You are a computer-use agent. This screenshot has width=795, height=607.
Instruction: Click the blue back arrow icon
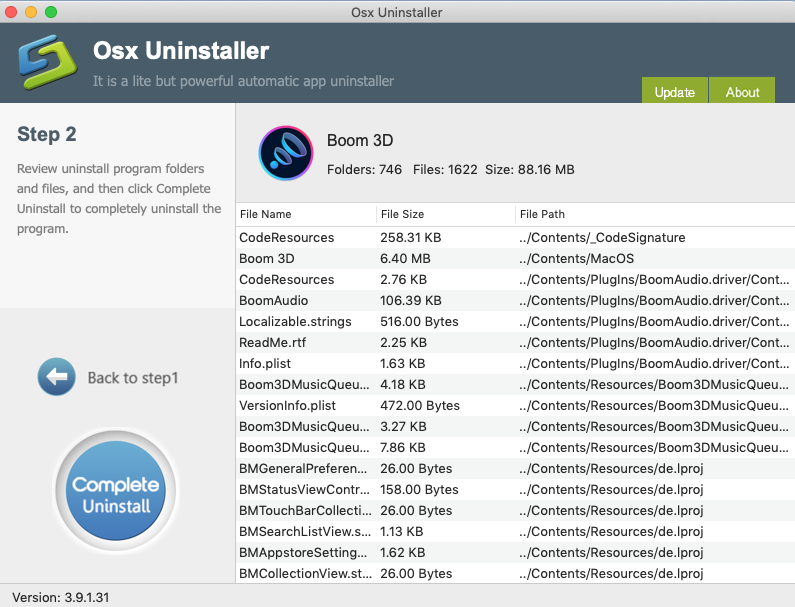57,377
